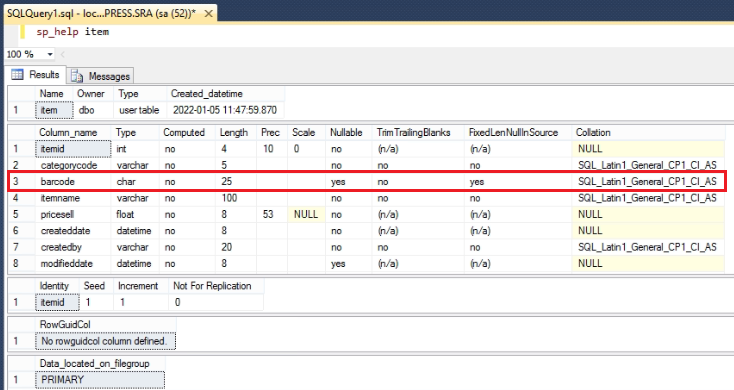Click the Prec value 53 for pricesell

click(x=272, y=214)
